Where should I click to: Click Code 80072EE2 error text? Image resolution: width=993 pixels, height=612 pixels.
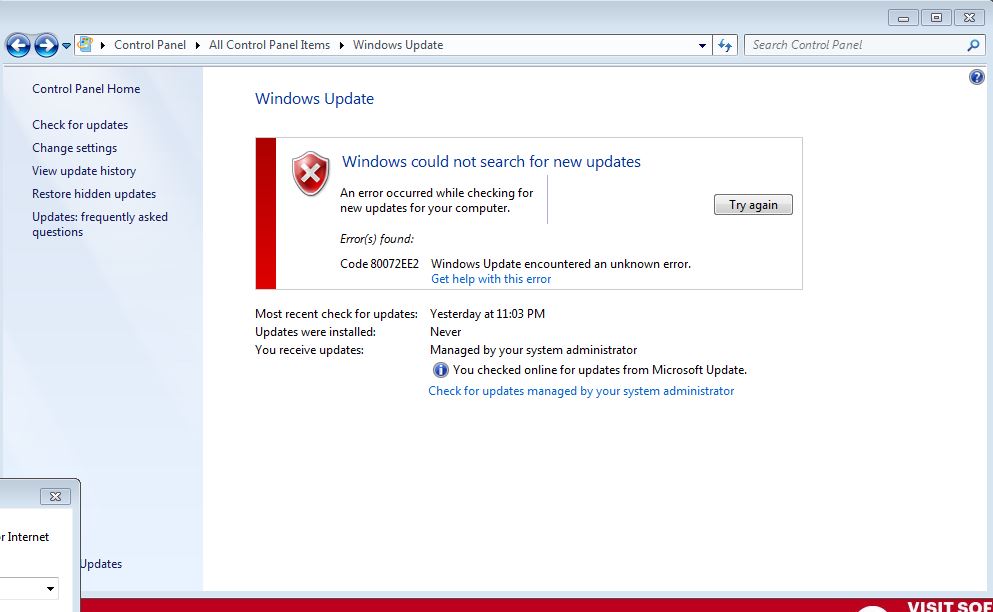pos(379,264)
